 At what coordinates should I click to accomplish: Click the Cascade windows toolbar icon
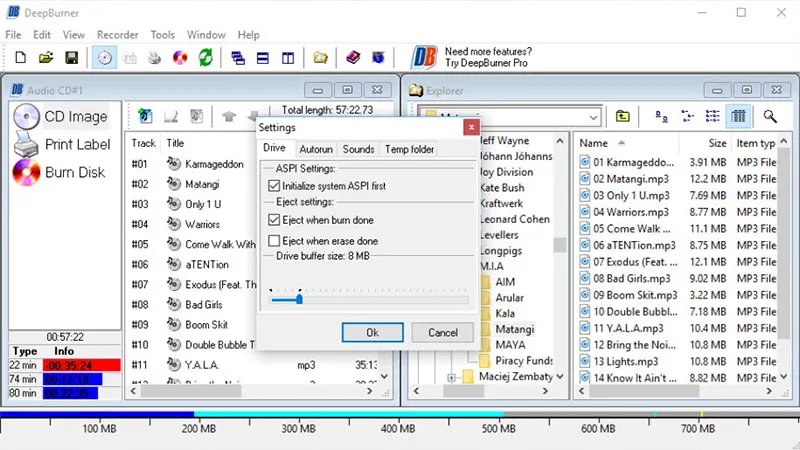(x=238, y=58)
